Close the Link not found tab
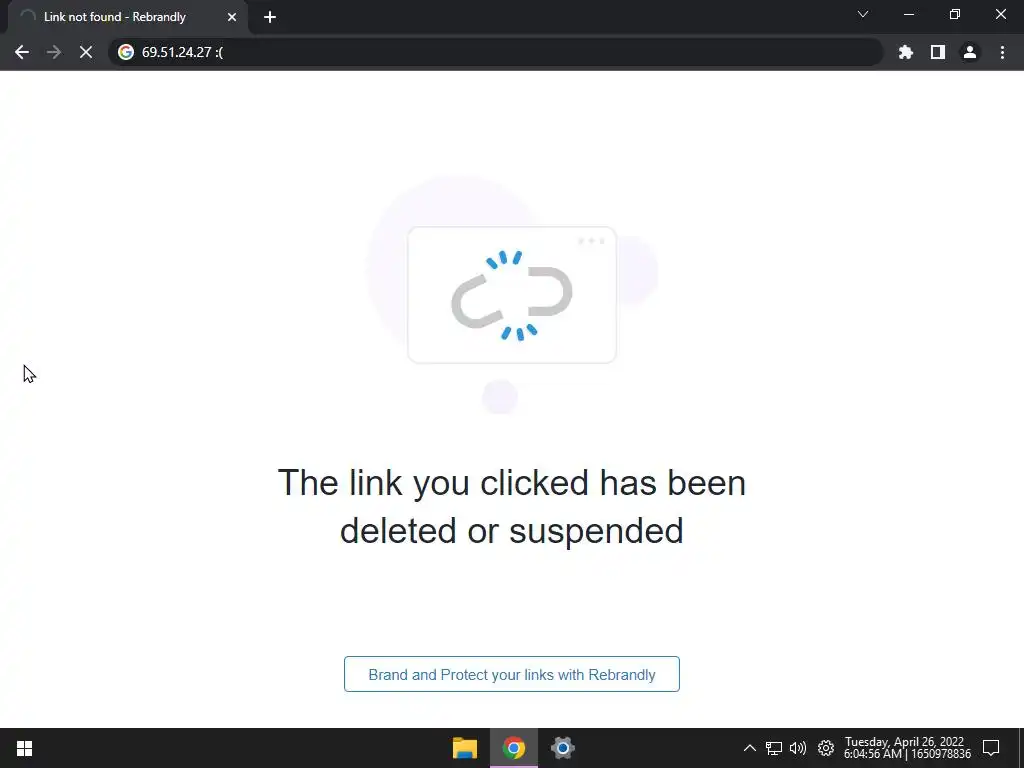 click(x=232, y=17)
